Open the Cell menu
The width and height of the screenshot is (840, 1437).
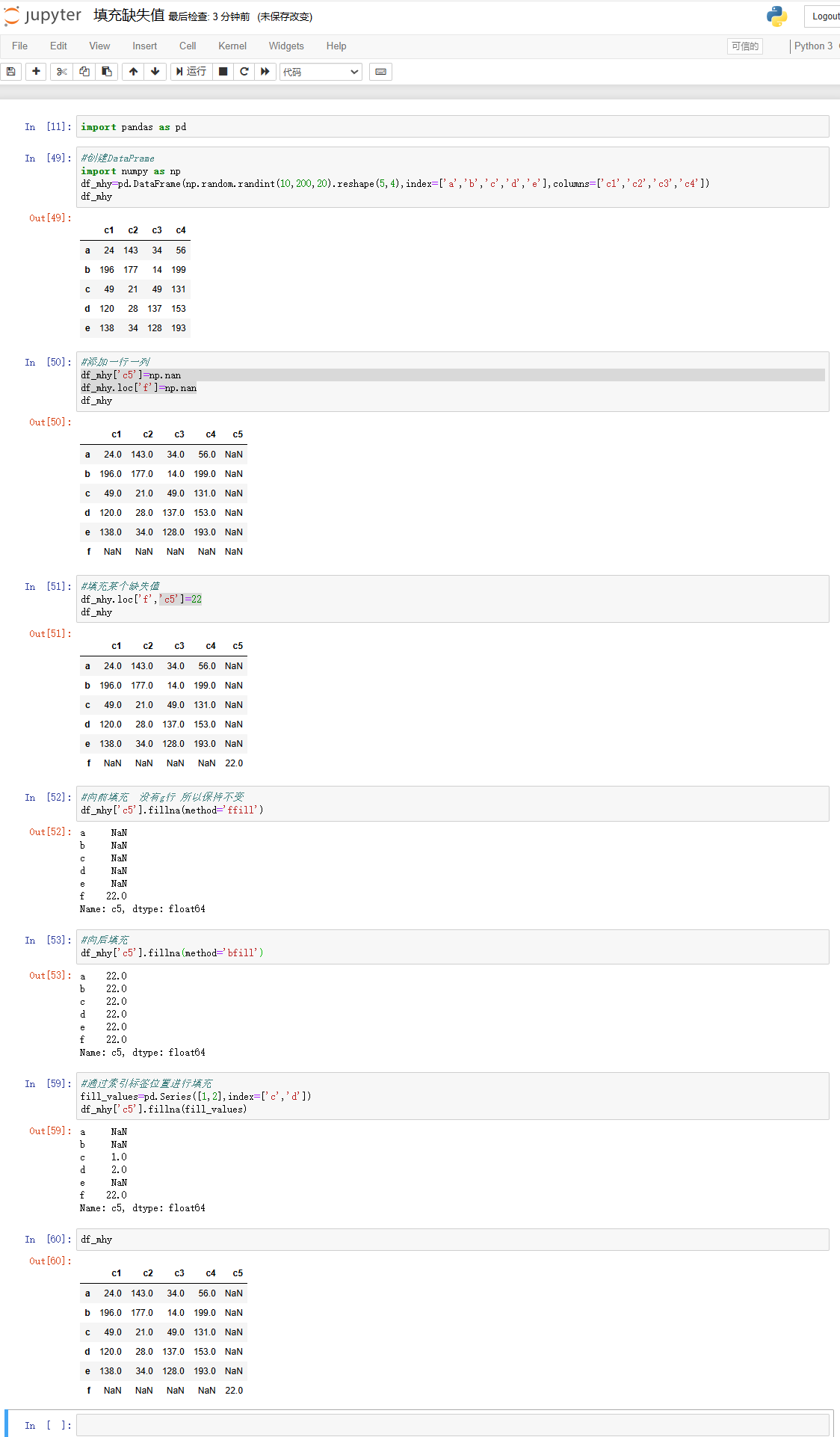[188, 46]
